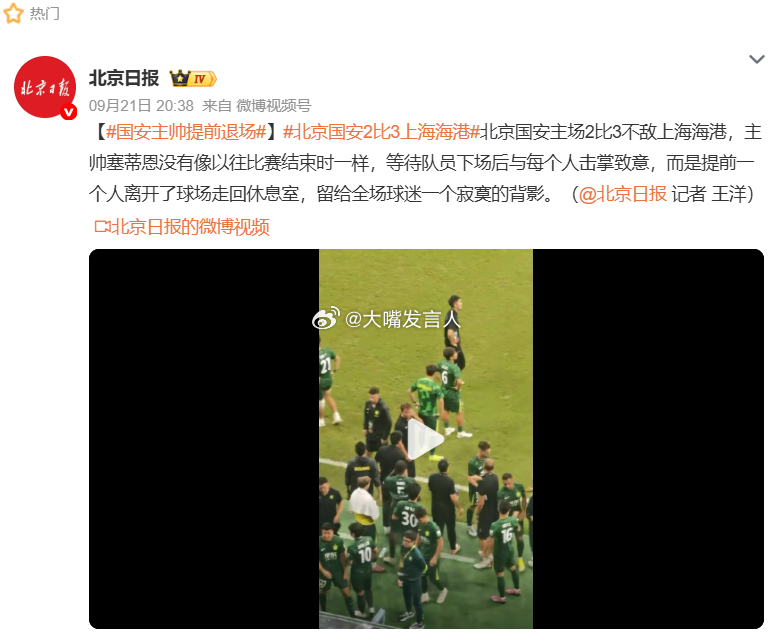Click the @北京日报 mention link
The height and width of the screenshot is (636, 777).
[x=623, y=194]
